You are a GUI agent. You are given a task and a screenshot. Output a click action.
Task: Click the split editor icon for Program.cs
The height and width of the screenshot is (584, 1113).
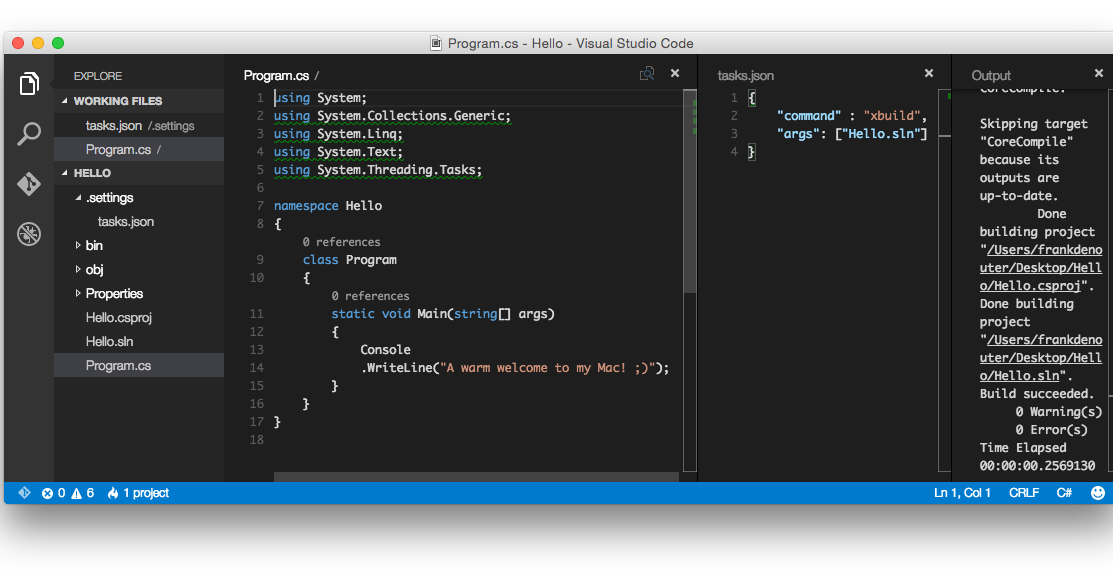pos(647,74)
